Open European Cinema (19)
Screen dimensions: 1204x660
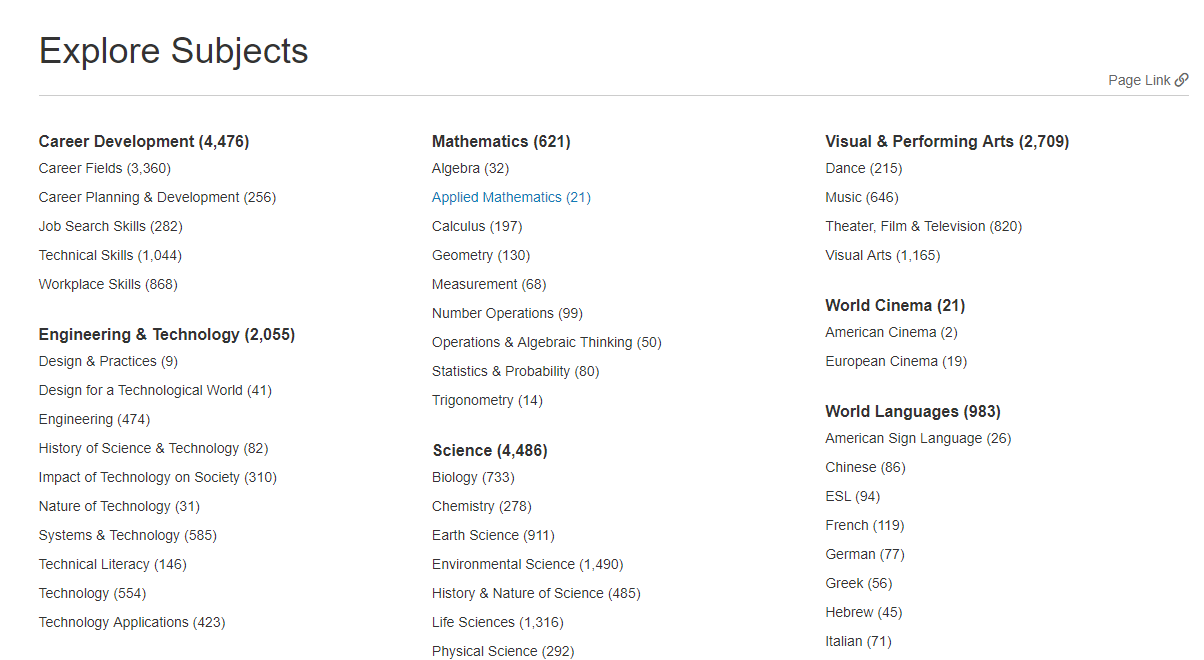[896, 361]
